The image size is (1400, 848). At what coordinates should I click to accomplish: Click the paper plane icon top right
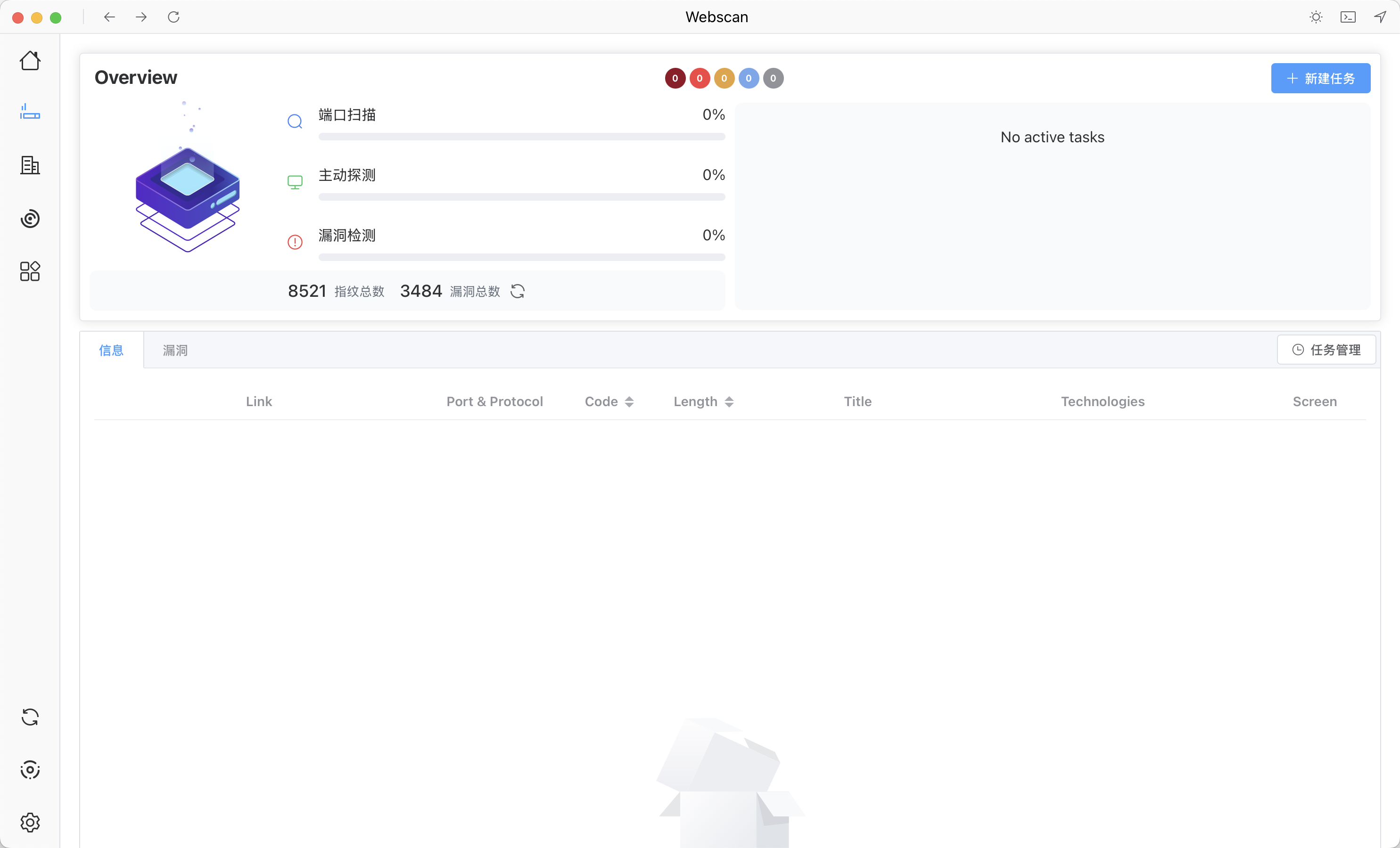pos(1380,17)
